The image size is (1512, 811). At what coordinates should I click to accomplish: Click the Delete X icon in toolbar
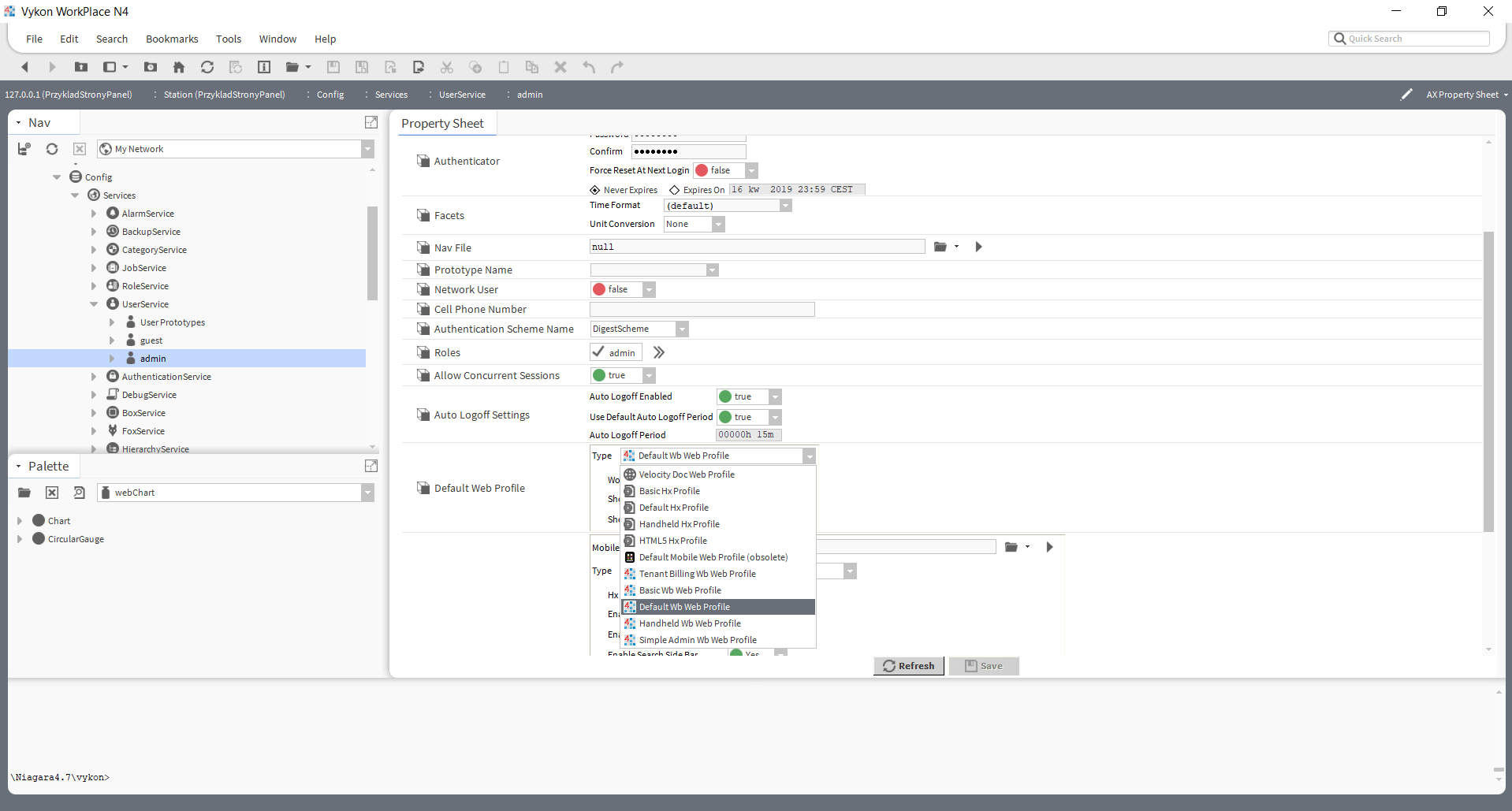pos(560,67)
